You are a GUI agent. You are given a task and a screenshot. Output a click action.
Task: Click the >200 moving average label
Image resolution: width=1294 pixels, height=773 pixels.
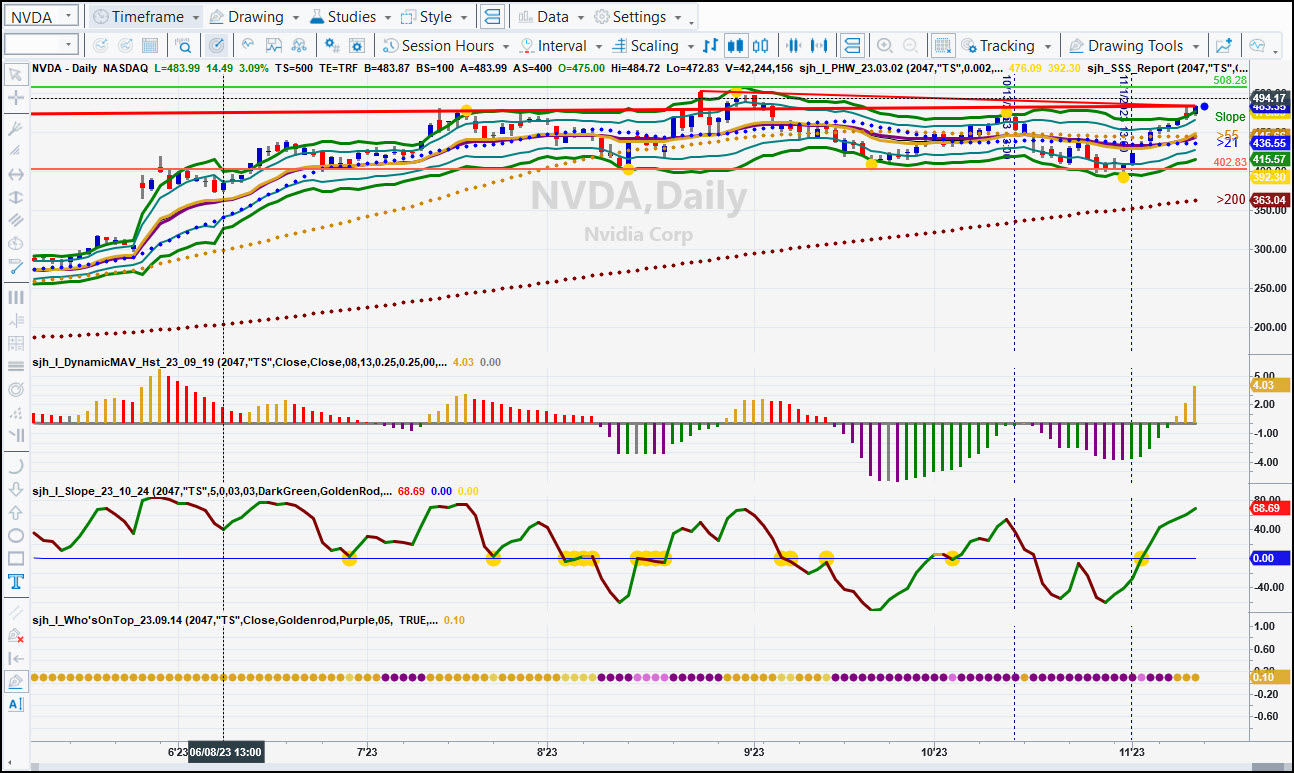point(1231,200)
